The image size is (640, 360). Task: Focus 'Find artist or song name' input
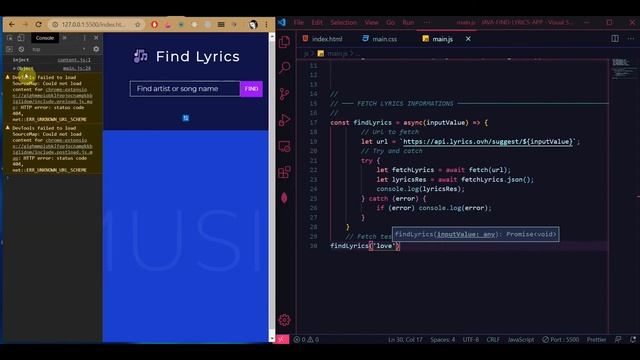pos(185,89)
